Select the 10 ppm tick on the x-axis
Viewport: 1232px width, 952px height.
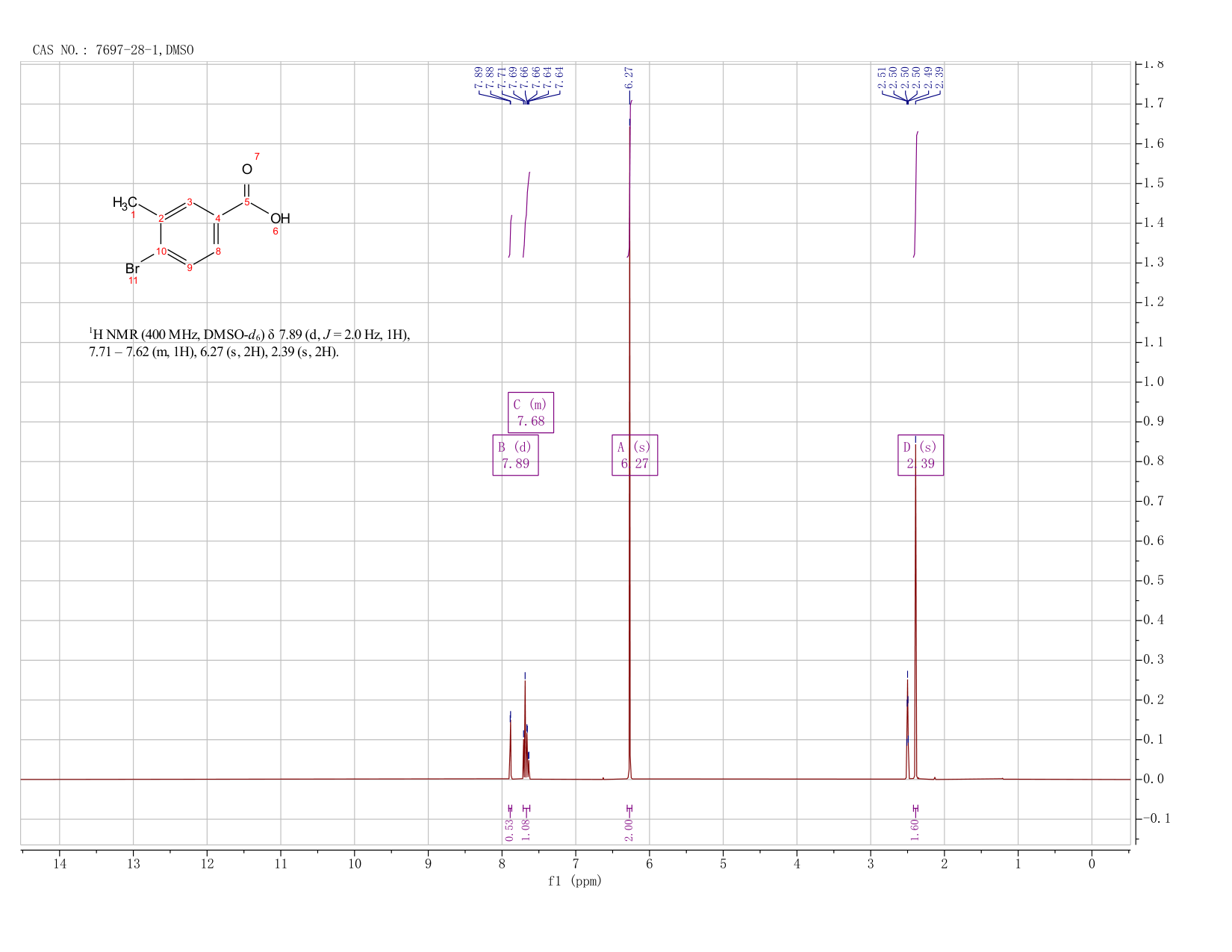click(355, 864)
